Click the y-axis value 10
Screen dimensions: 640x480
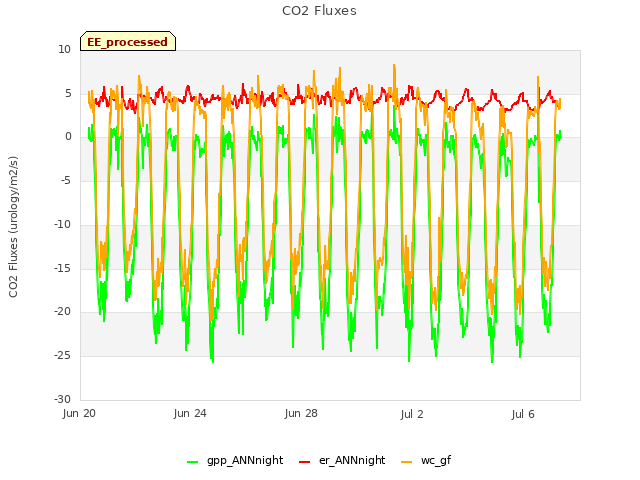click(x=64, y=49)
